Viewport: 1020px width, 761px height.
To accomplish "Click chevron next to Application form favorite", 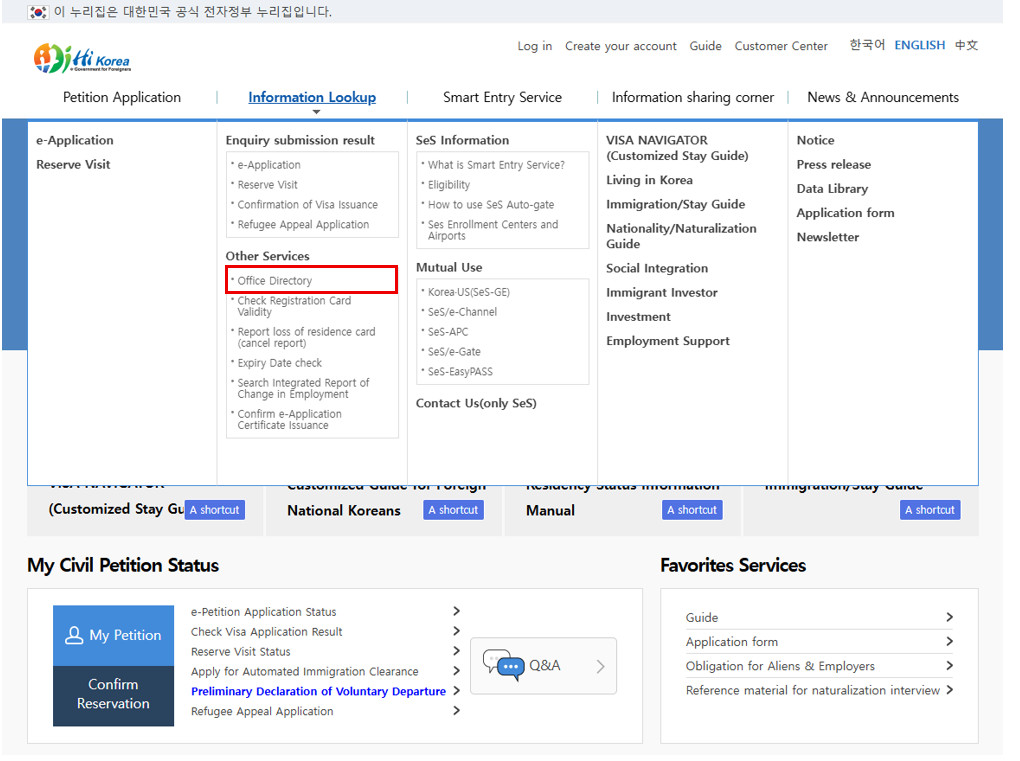I will coord(949,642).
